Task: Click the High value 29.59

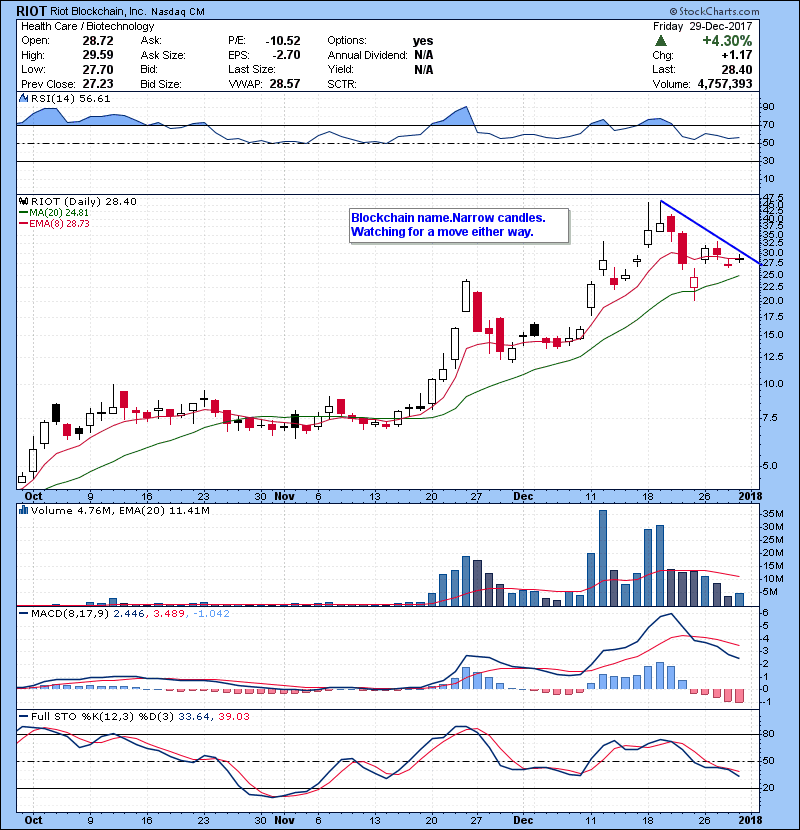Action: coord(98,55)
